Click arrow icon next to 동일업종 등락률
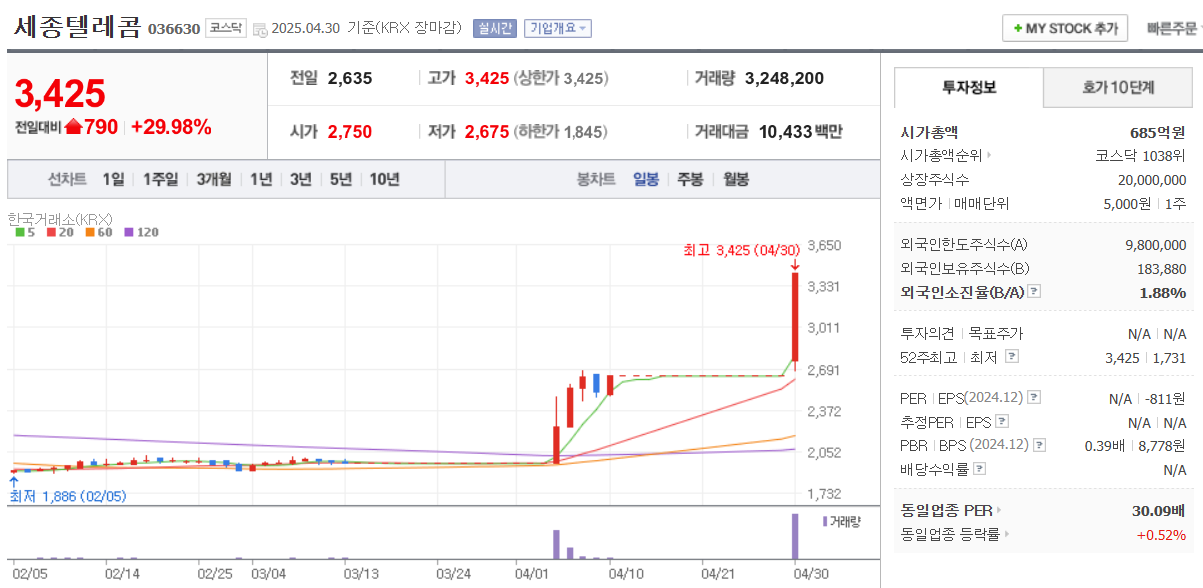 click(1007, 534)
